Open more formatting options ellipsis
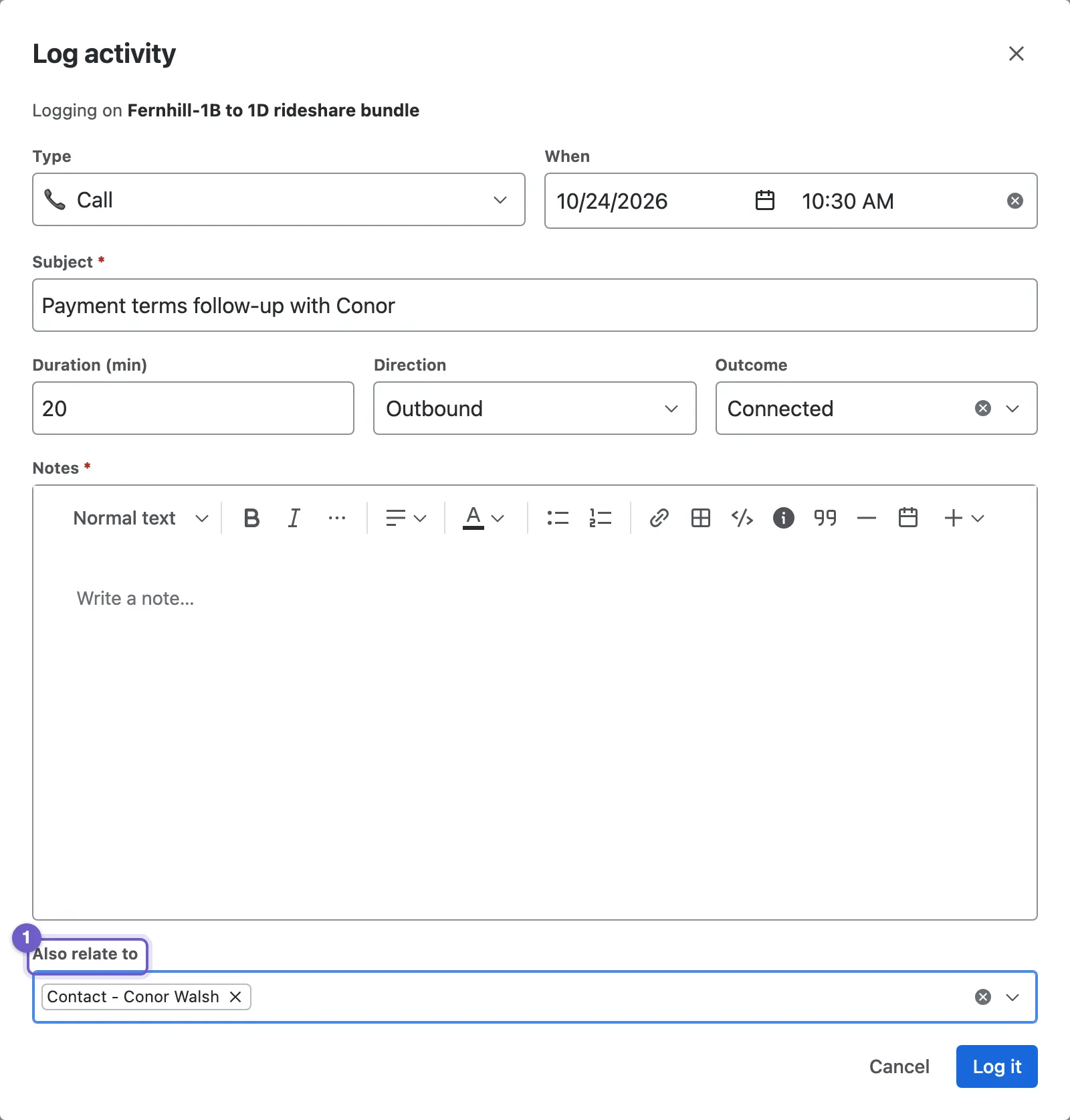The height and width of the screenshot is (1120, 1070). (337, 518)
